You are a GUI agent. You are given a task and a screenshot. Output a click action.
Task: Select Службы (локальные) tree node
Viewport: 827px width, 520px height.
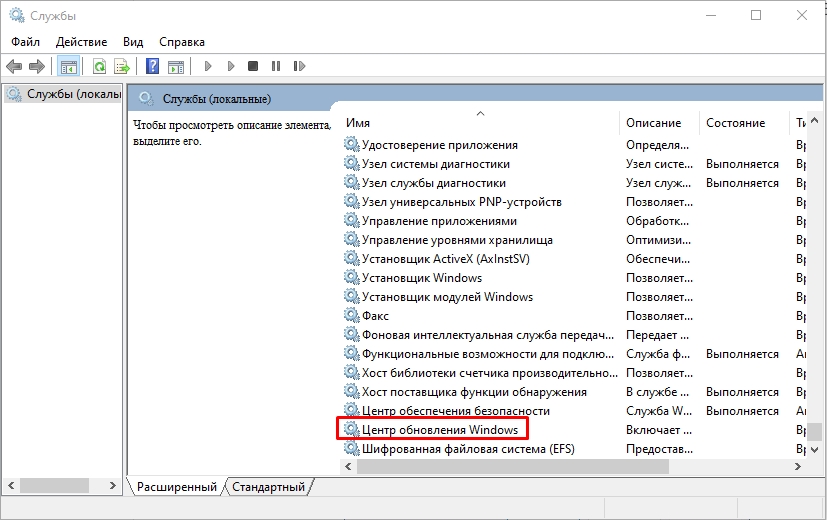pyautogui.click(x=63, y=94)
